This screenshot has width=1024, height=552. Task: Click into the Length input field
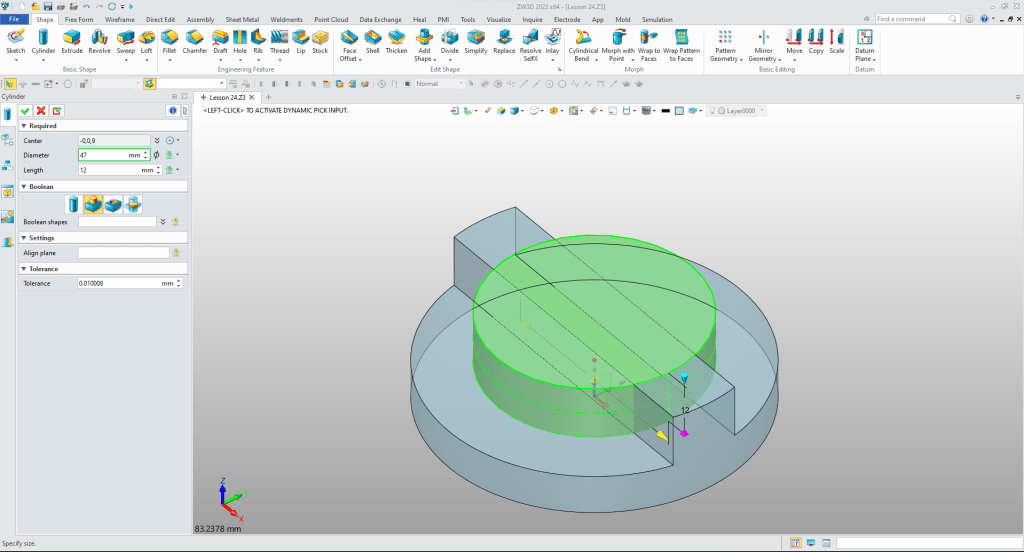click(x=102, y=171)
